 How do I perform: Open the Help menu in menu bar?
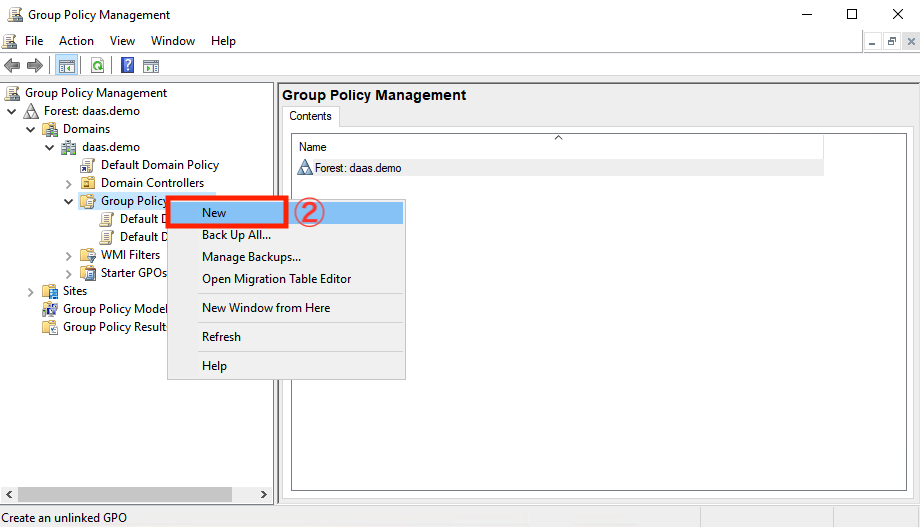click(224, 41)
